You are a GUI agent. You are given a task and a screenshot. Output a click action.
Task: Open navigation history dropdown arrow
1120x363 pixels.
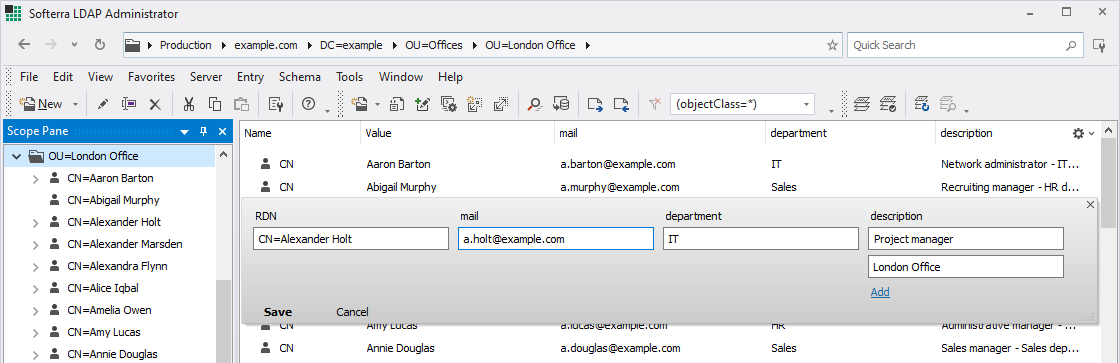[x=74, y=45]
